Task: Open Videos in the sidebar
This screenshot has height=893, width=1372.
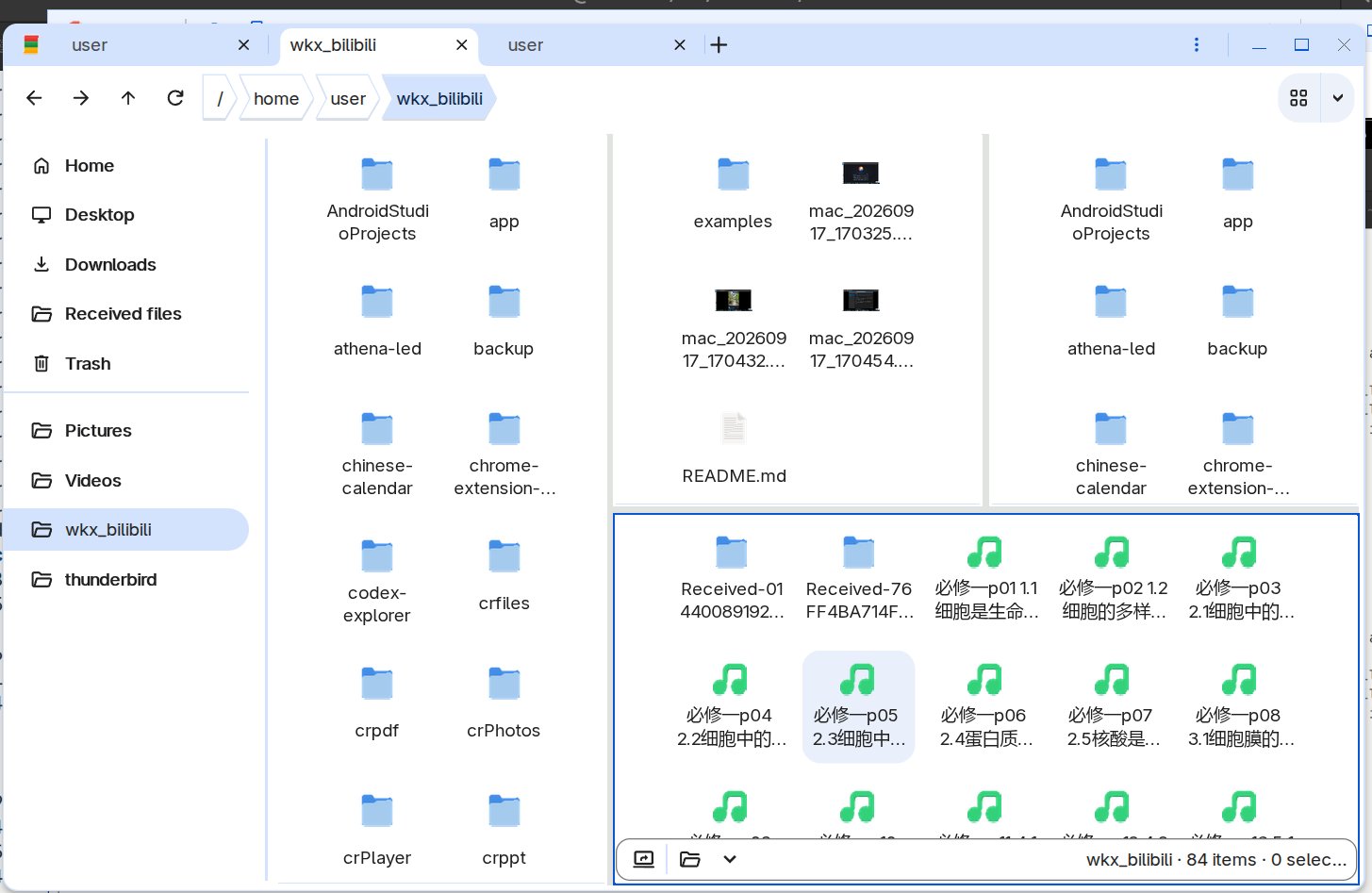Action: tap(126, 481)
